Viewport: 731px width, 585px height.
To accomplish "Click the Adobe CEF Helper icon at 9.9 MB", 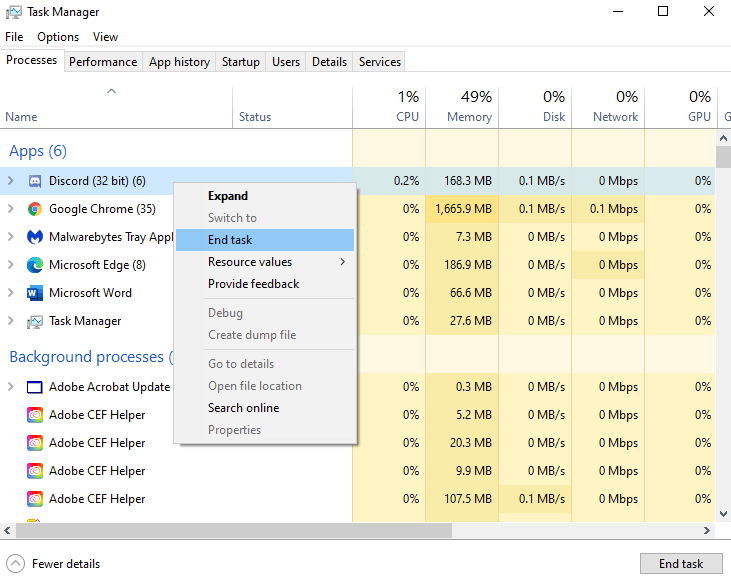I will point(35,471).
